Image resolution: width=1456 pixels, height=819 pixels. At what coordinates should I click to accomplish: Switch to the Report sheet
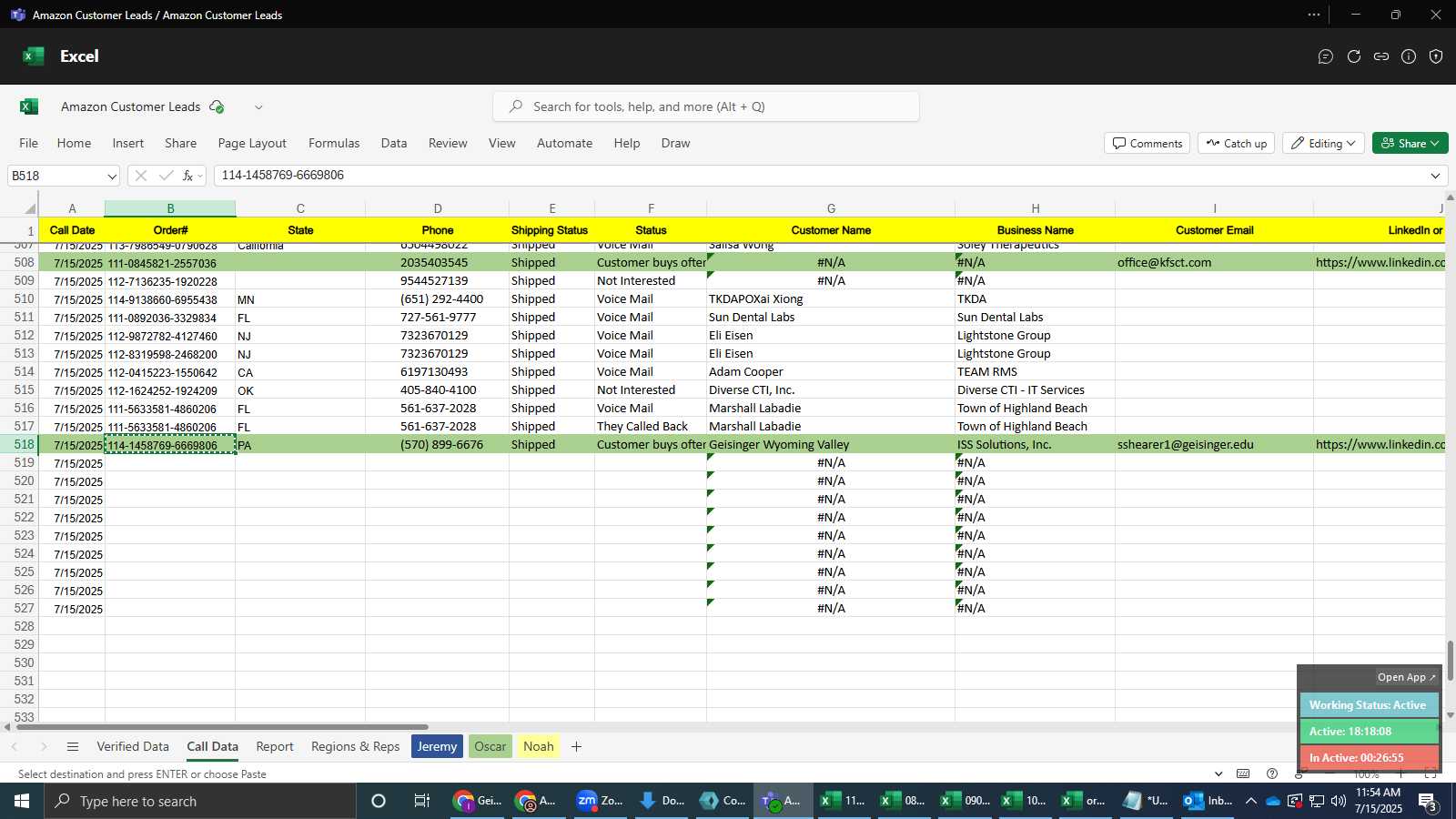[x=275, y=747]
